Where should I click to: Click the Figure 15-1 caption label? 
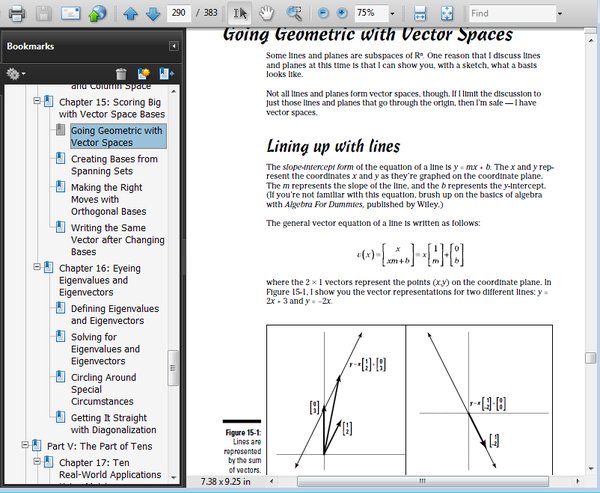click(243, 433)
